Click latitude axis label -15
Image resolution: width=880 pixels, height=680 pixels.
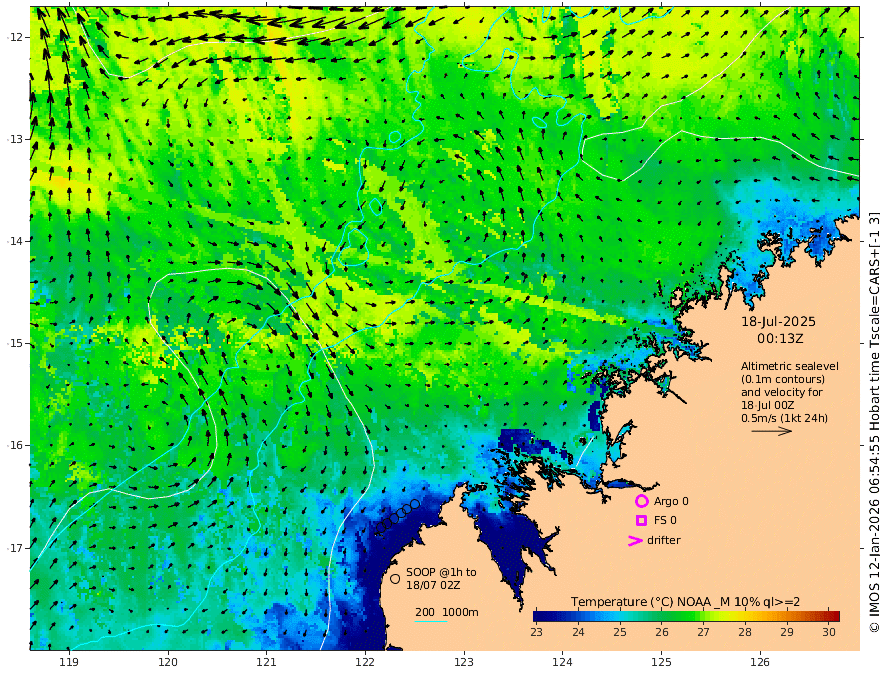click(x=16, y=343)
